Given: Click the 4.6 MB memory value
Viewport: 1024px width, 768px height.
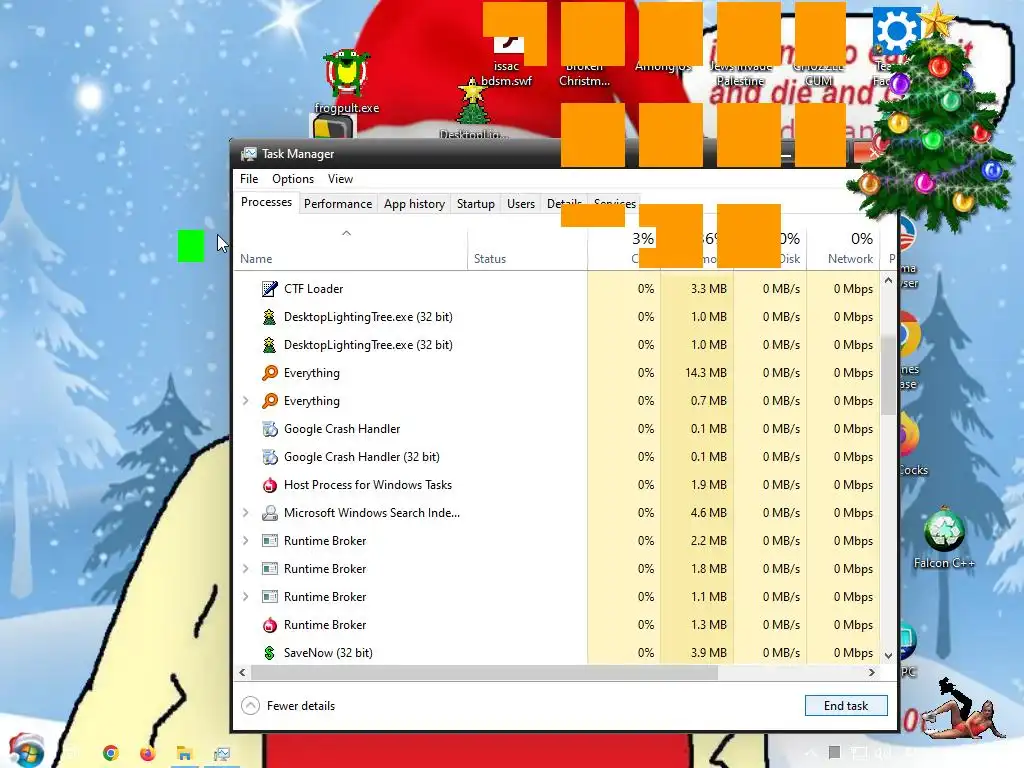Looking at the screenshot, I should pyautogui.click(x=709, y=513).
